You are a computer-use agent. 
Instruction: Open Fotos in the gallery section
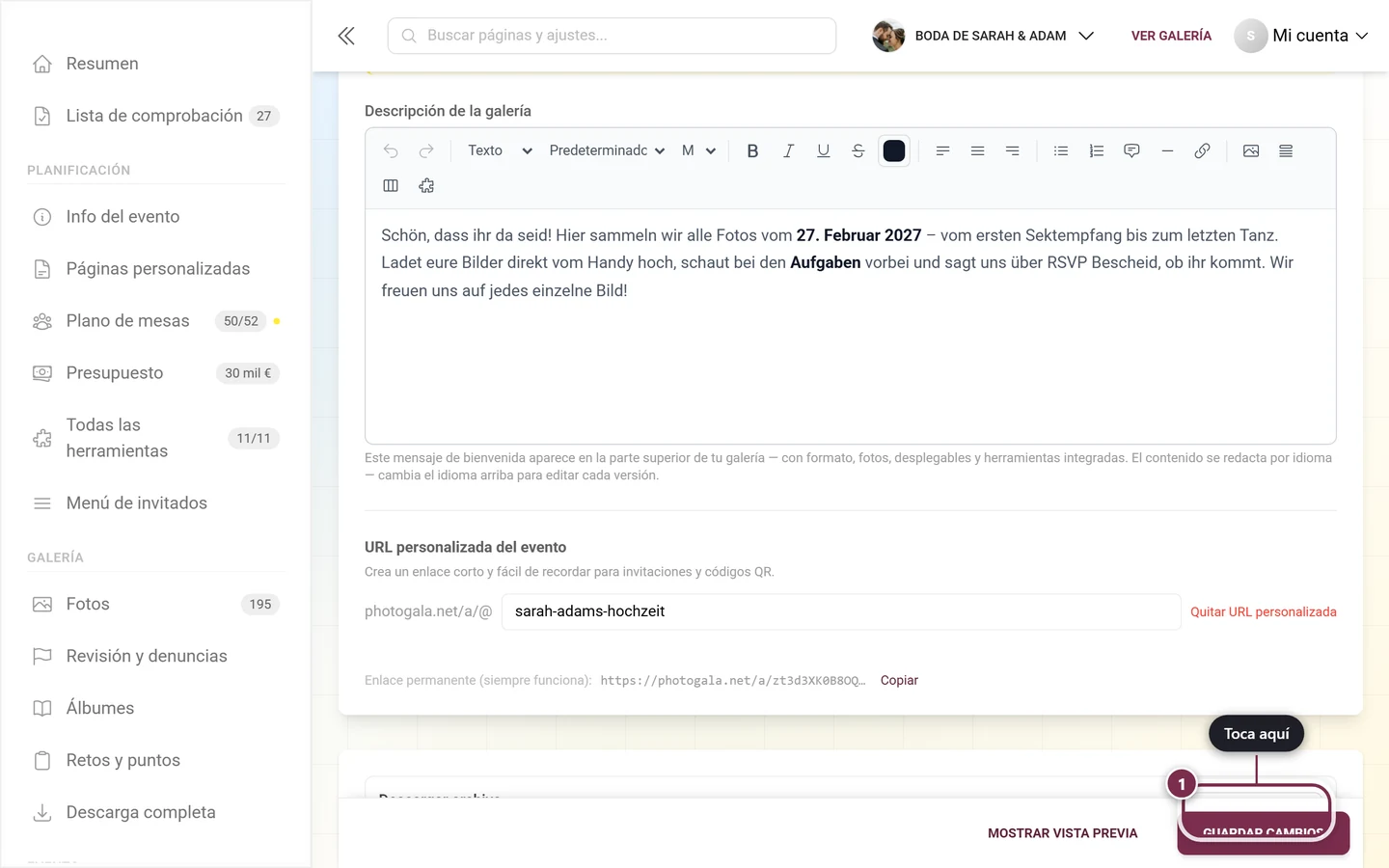155,604
